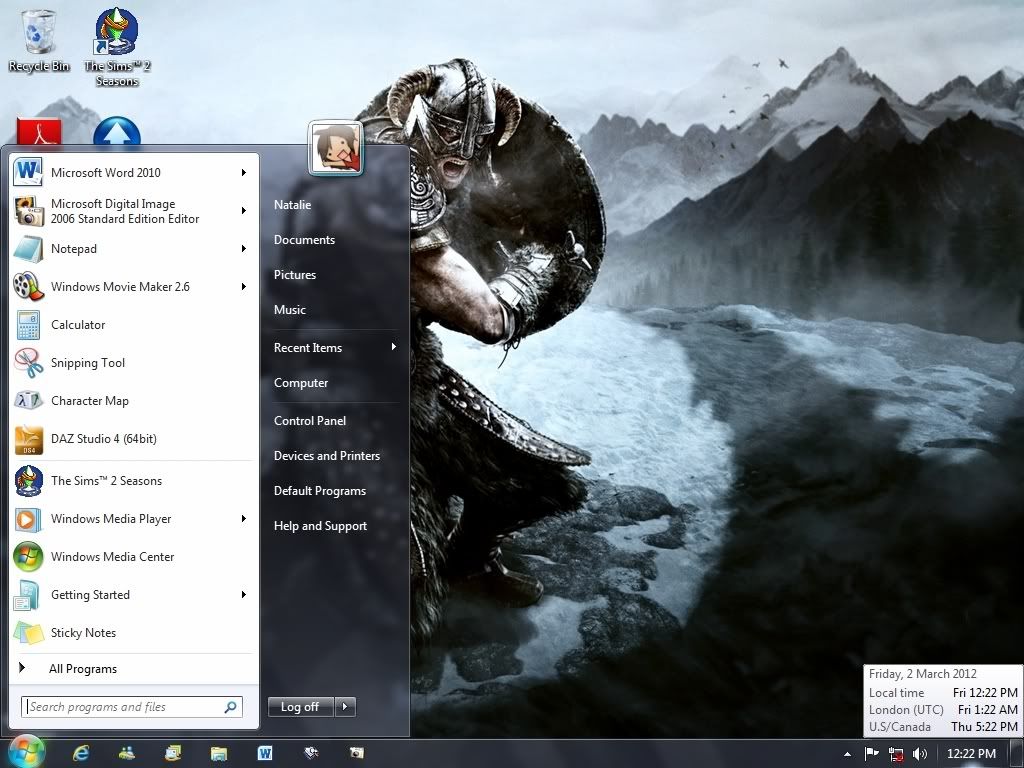The image size is (1024, 768).
Task: Click the Internet Explorer taskbar icon
Action: [81, 753]
